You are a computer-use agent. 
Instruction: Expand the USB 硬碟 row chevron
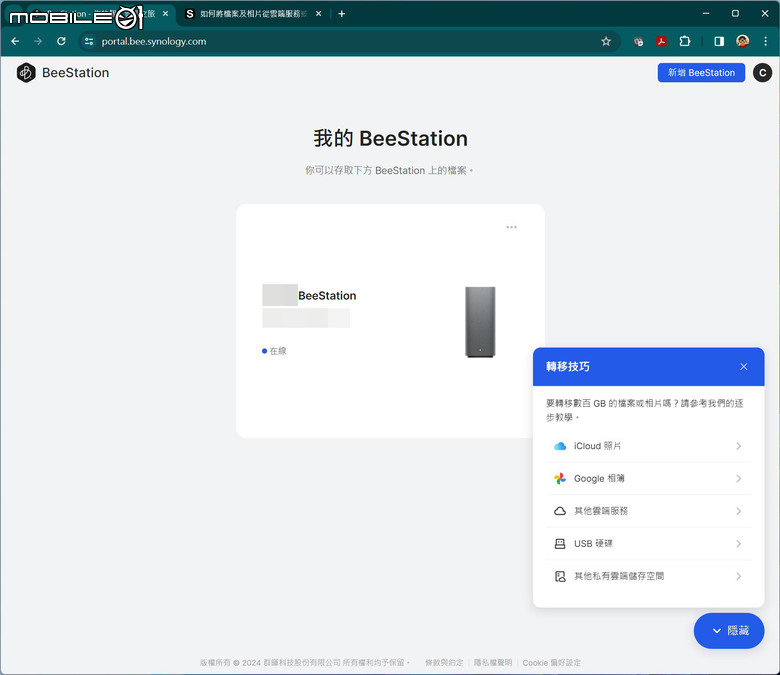point(739,544)
